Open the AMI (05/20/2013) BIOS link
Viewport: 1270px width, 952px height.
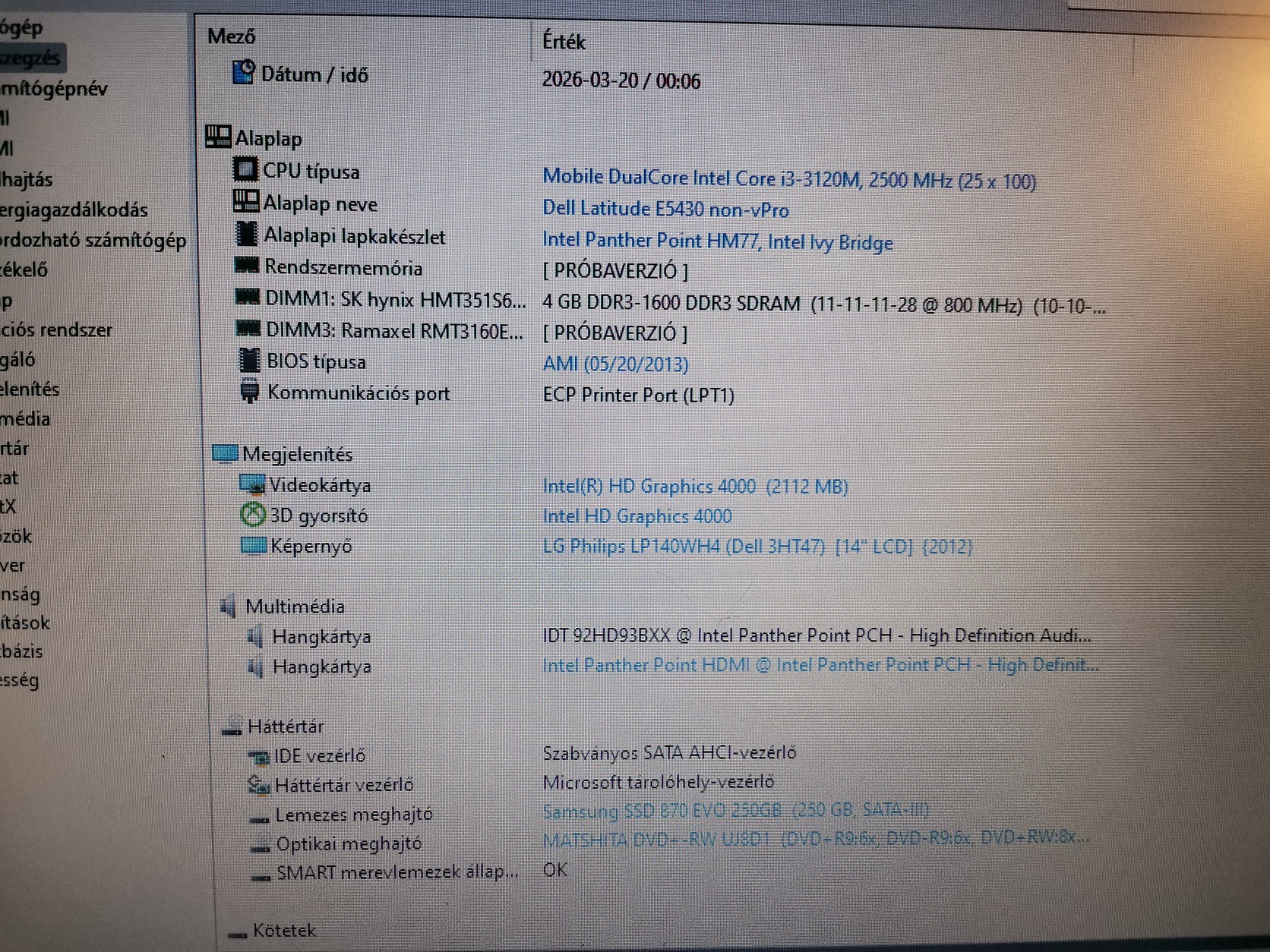615,364
